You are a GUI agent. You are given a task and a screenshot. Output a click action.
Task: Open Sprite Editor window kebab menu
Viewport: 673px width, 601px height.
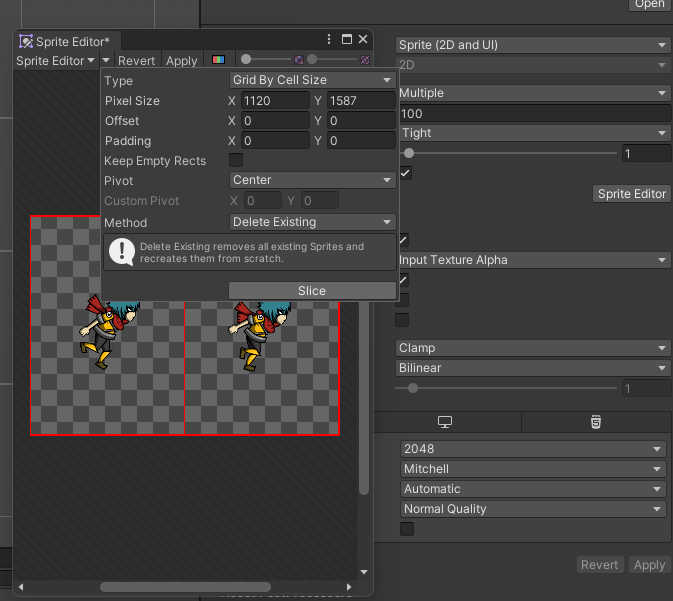point(329,40)
